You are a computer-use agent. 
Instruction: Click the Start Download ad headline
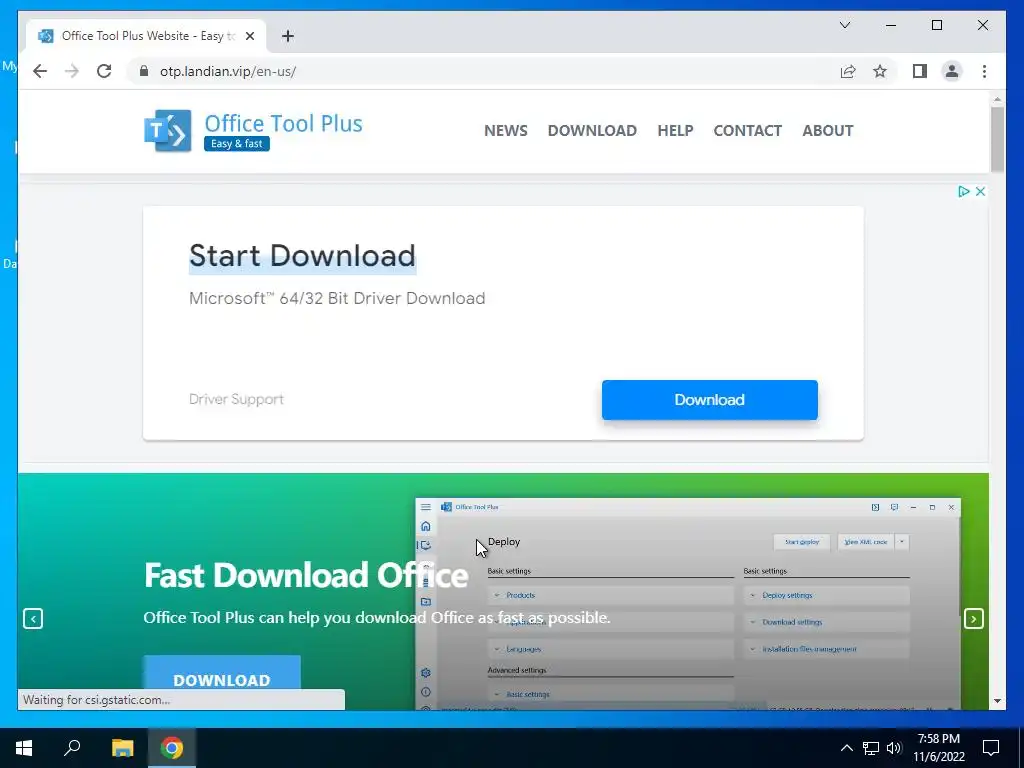pos(302,255)
